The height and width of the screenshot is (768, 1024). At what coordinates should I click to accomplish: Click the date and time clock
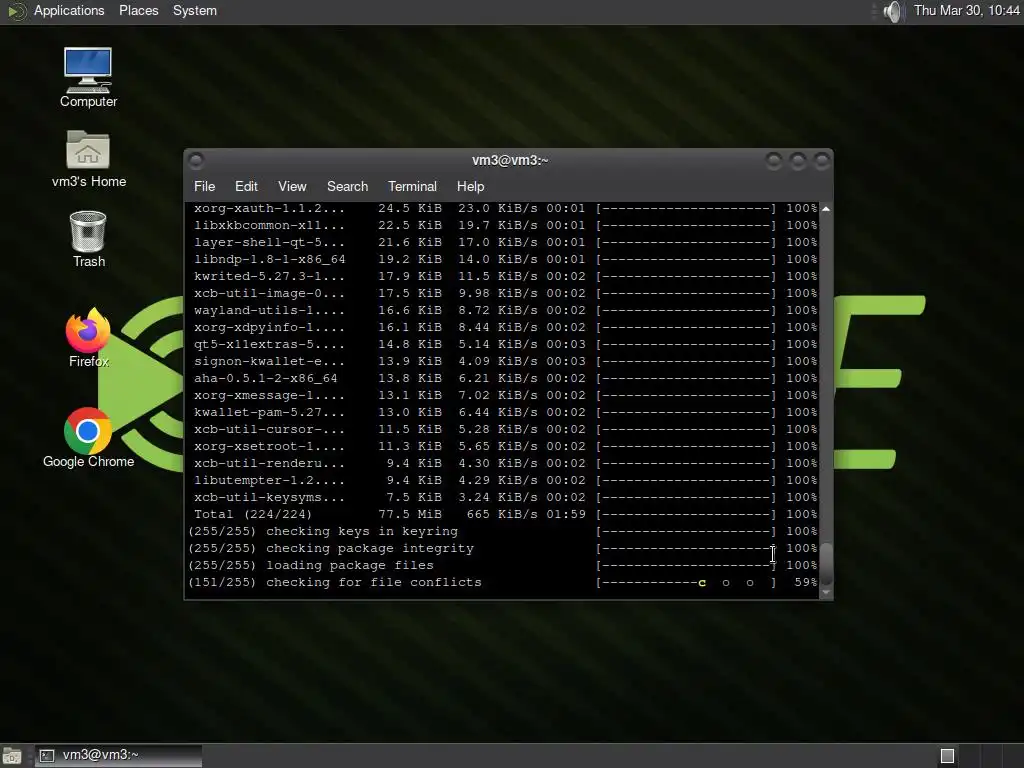966,10
